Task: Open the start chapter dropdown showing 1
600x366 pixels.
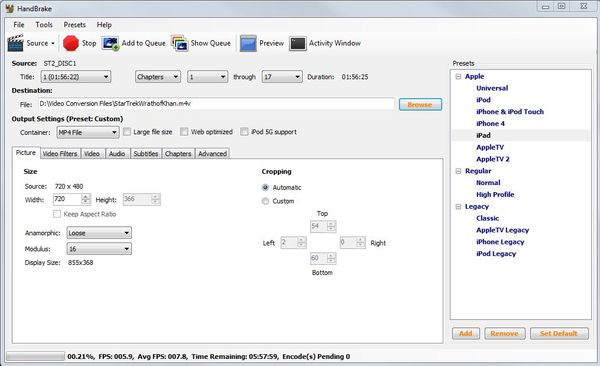Action: click(207, 77)
